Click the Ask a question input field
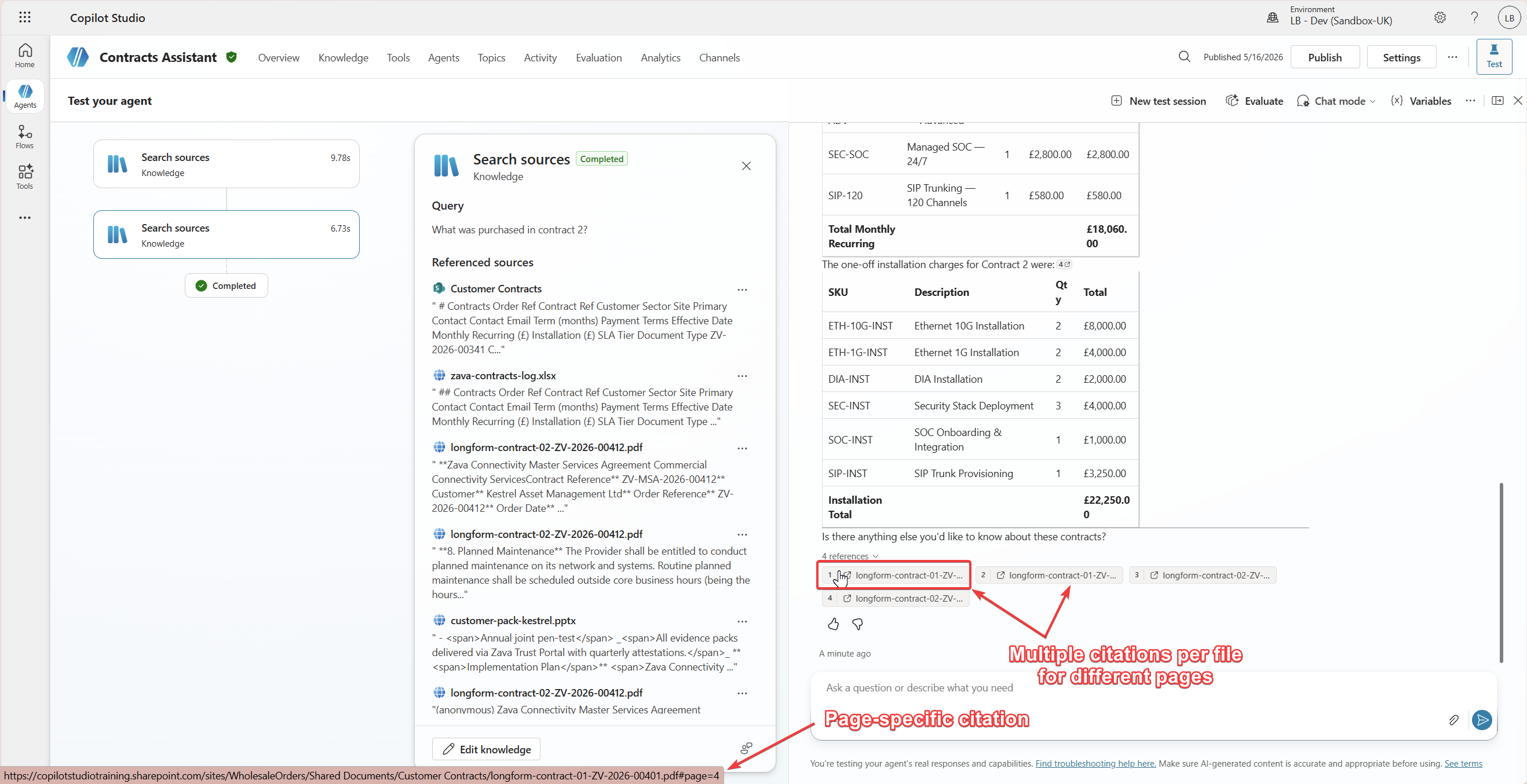This screenshot has height=784, width=1527. pyautogui.click(x=1126, y=687)
